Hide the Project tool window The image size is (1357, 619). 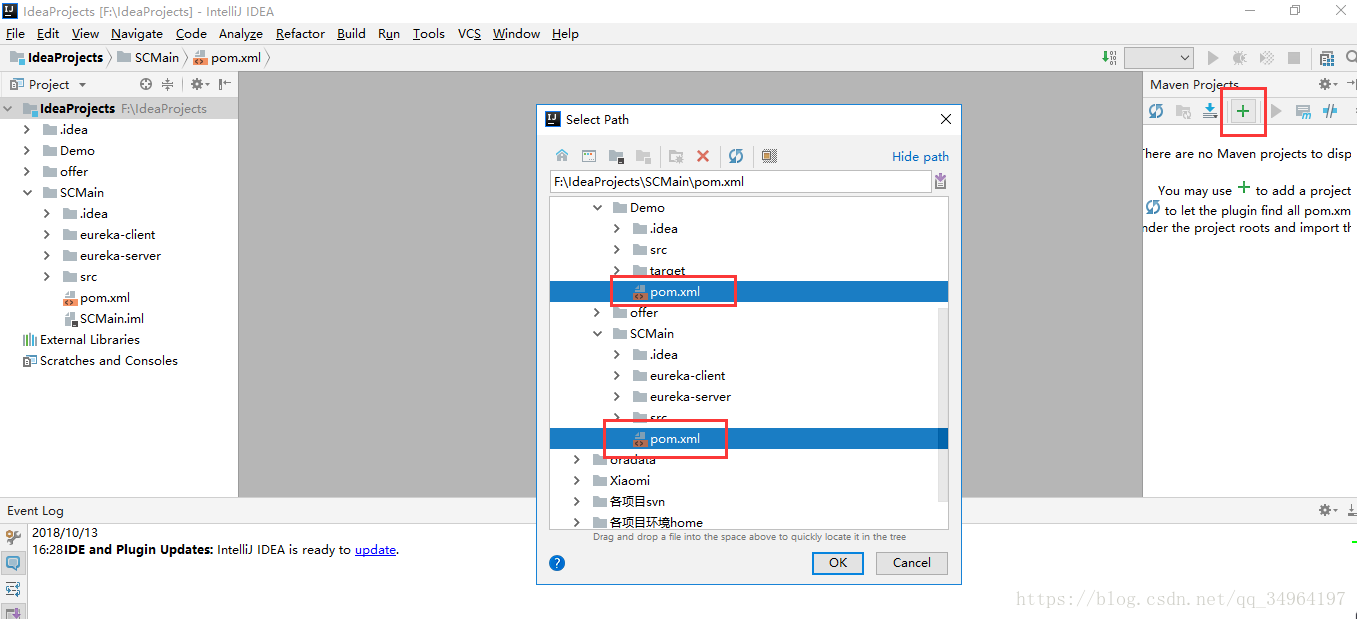click(225, 84)
